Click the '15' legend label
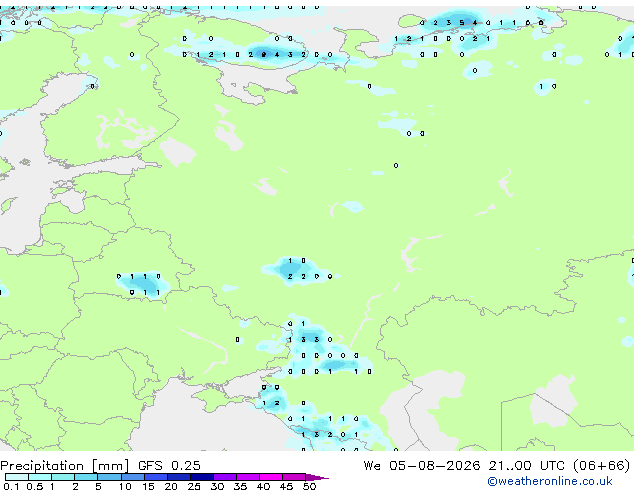634x490 pixels. pyautogui.click(x=148, y=486)
